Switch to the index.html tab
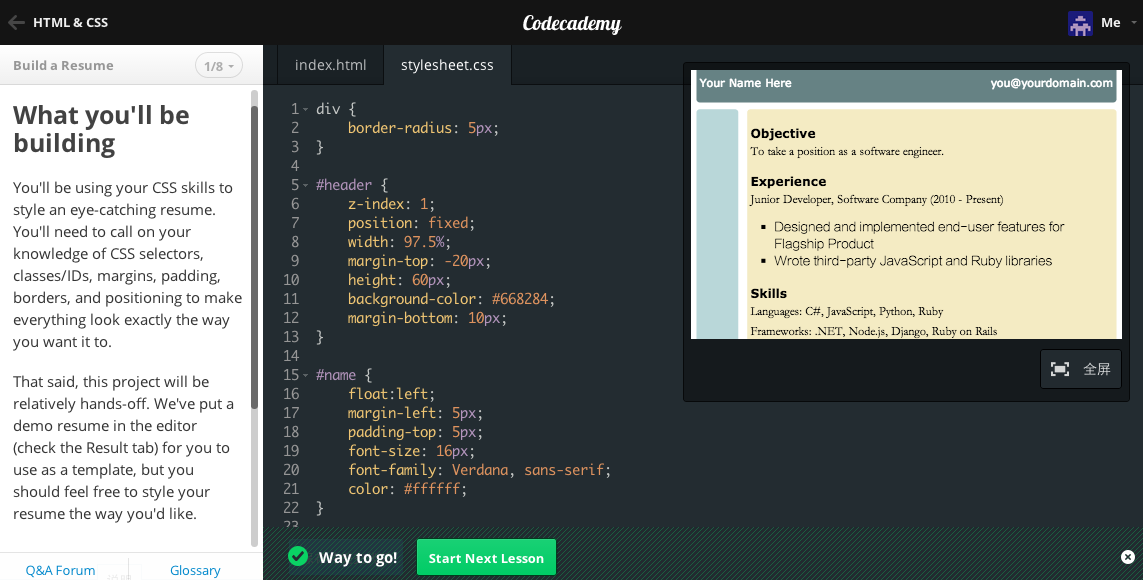 point(329,64)
